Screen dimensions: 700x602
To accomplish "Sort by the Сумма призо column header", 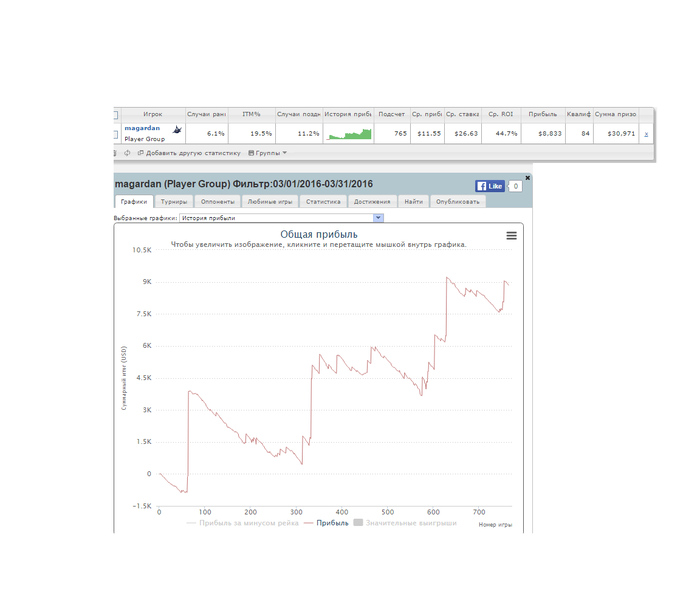I will [x=616, y=114].
